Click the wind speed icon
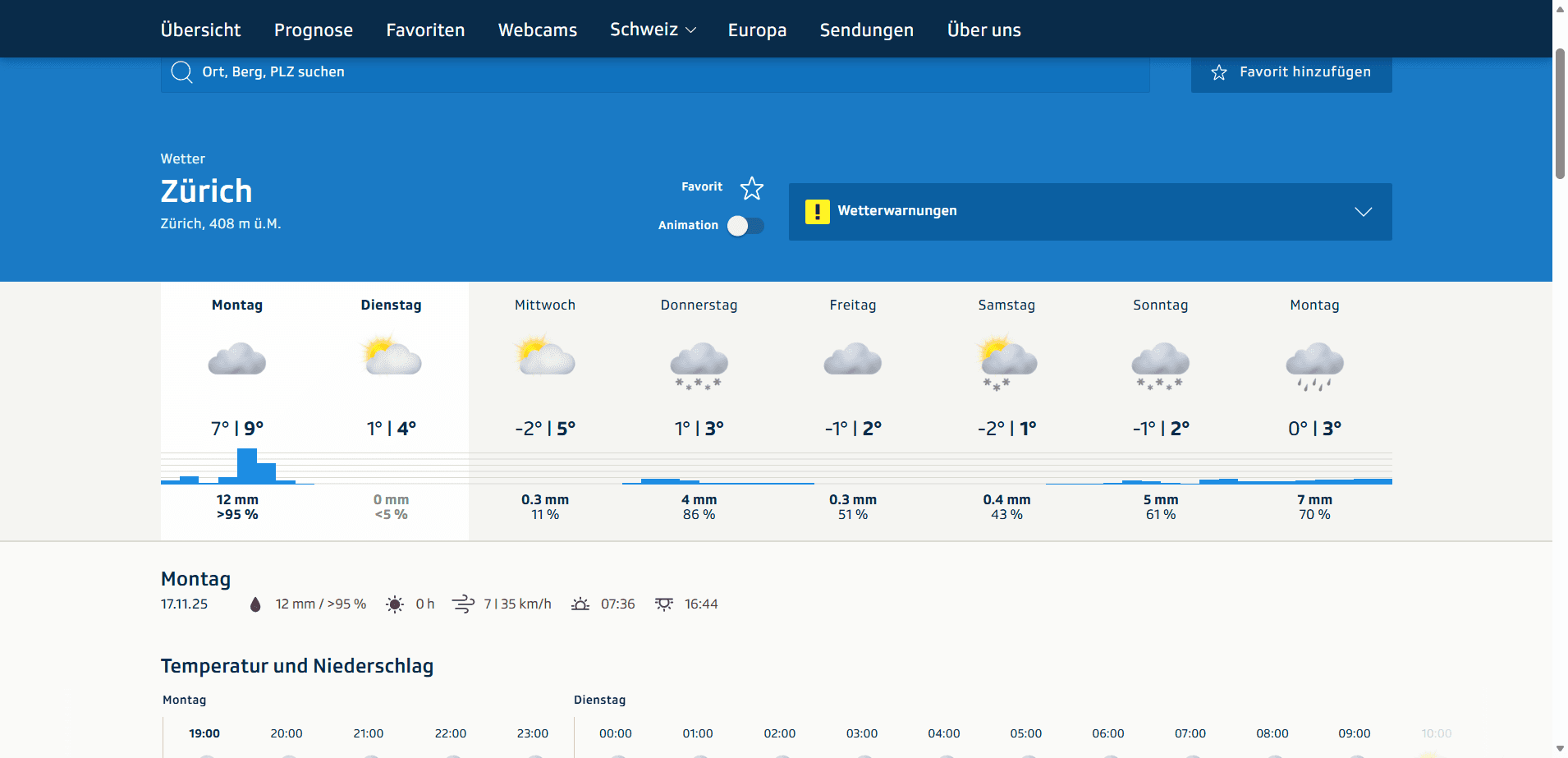Viewport: 1568px width, 758px height. pyautogui.click(x=463, y=604)
